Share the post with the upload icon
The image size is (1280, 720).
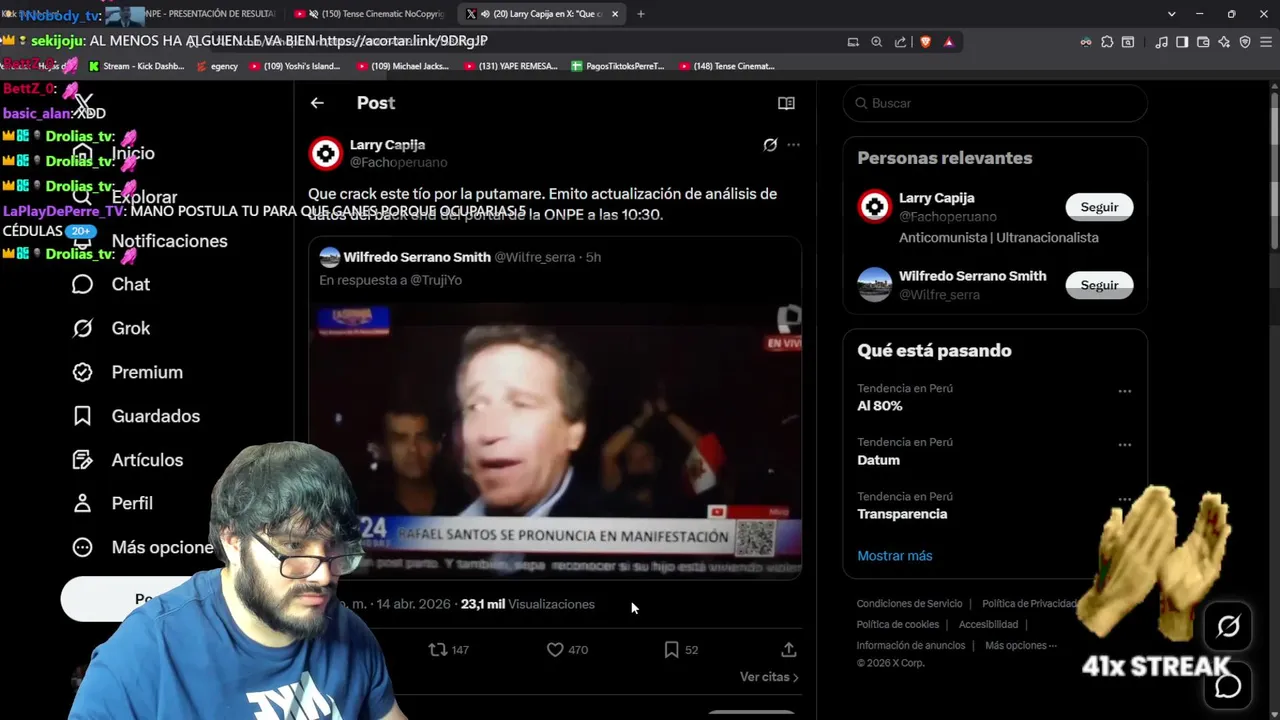788,650
